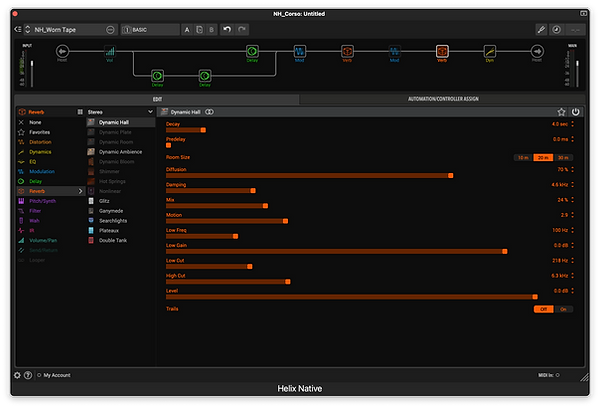Image resolution: width=600 pixels, height=408 pixels.
Task: Open the preset minus/options circle icon
Action: coord(110,30)
